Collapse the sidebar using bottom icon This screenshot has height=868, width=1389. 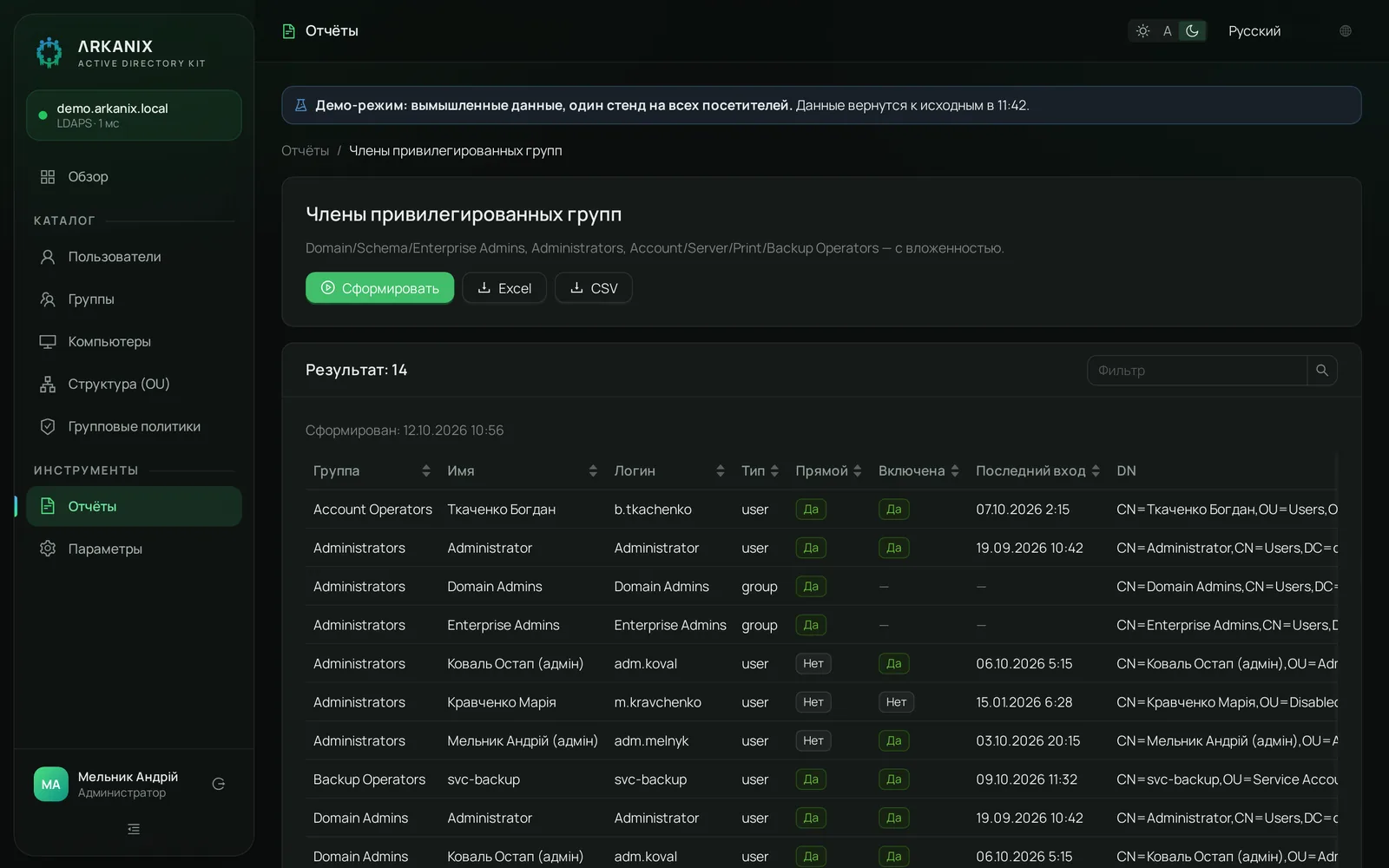134,830
